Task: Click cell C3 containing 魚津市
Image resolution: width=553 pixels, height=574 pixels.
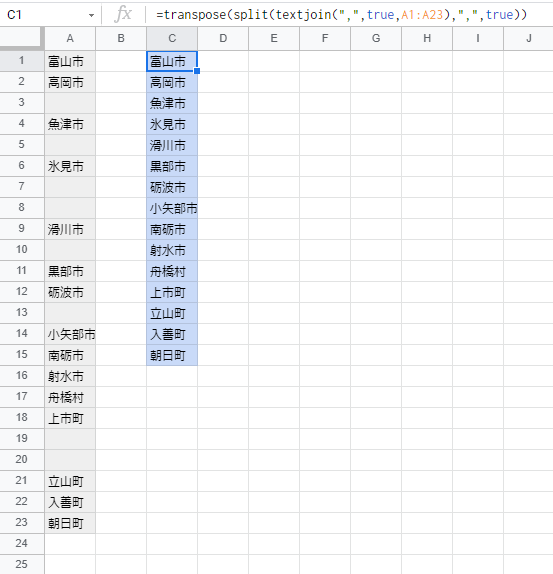Action: tap(172, 103)
